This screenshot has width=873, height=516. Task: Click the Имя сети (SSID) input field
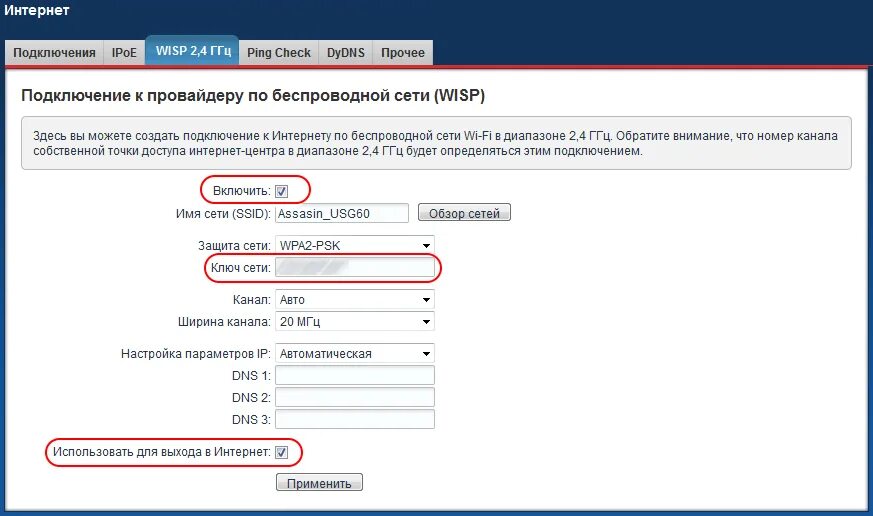[x=342, y=213]
